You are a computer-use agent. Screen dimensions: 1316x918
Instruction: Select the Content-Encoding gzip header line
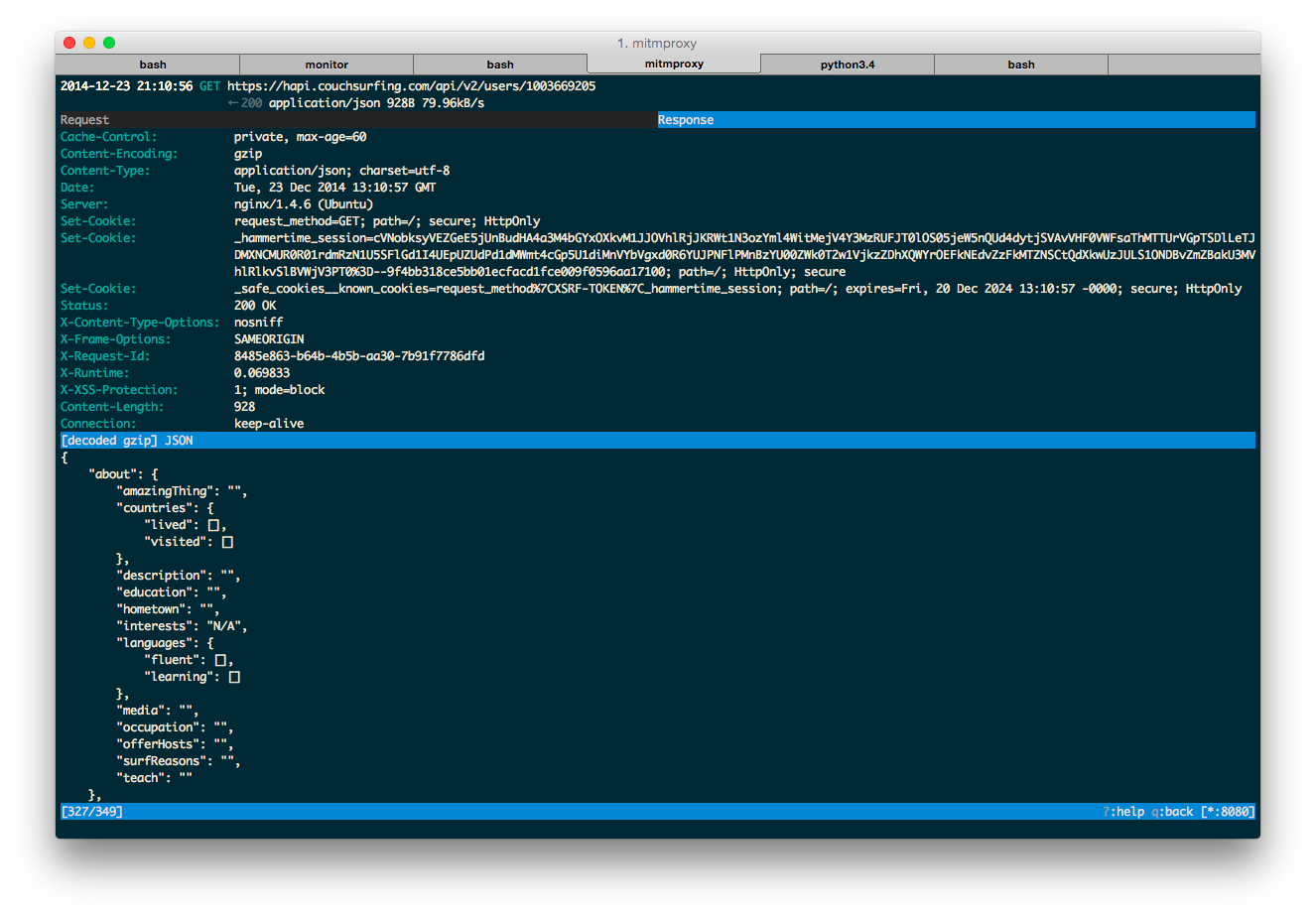point(247,153)
